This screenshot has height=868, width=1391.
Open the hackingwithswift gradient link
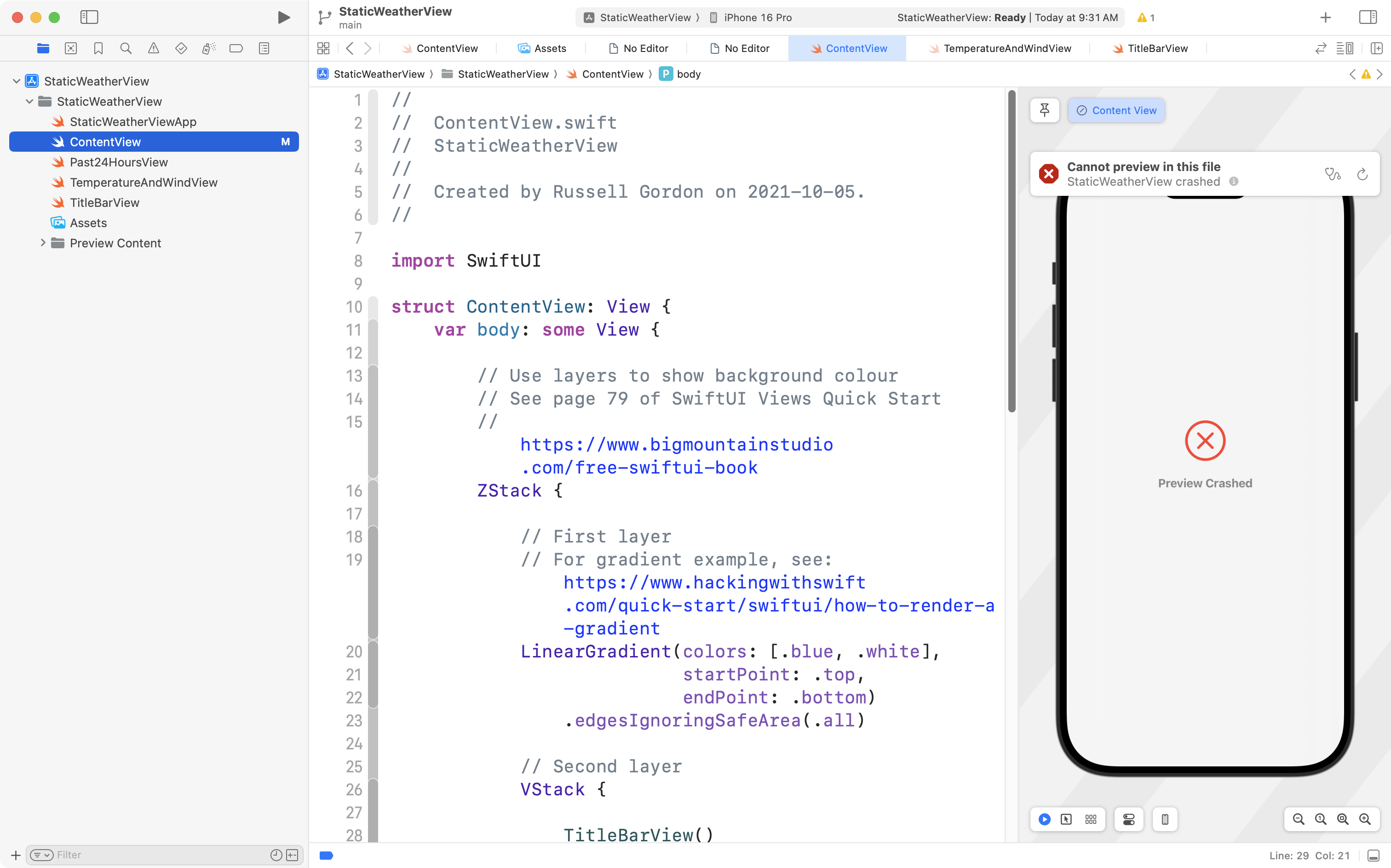[714, 582]
